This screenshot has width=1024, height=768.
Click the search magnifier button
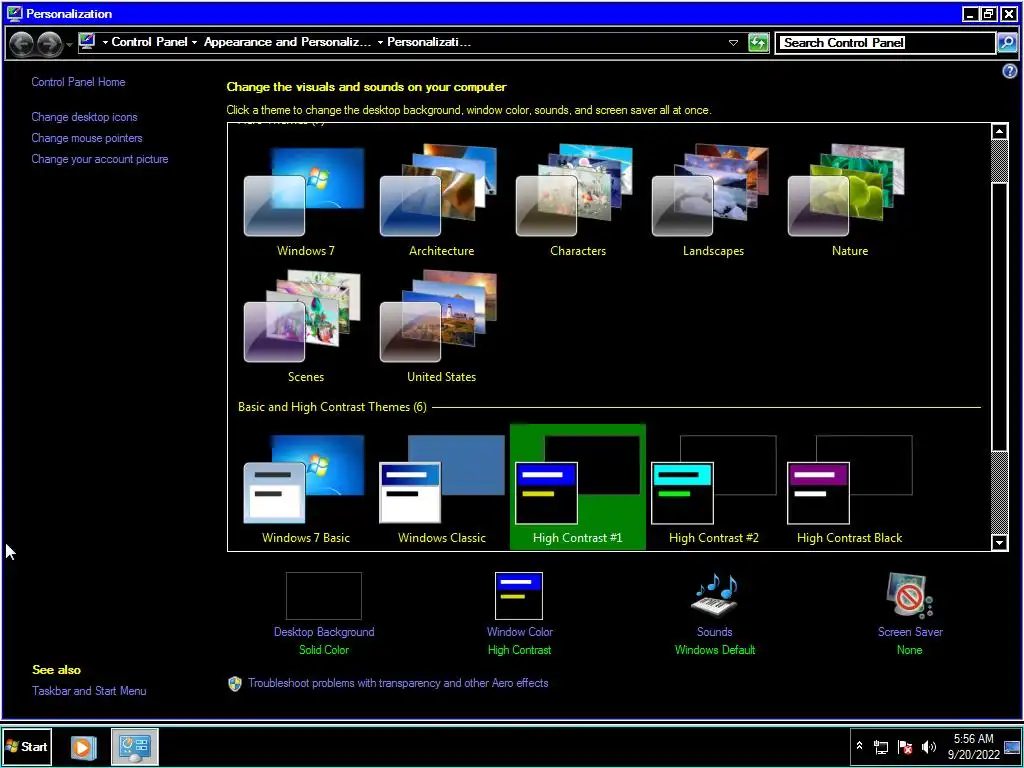[1006, 43]
